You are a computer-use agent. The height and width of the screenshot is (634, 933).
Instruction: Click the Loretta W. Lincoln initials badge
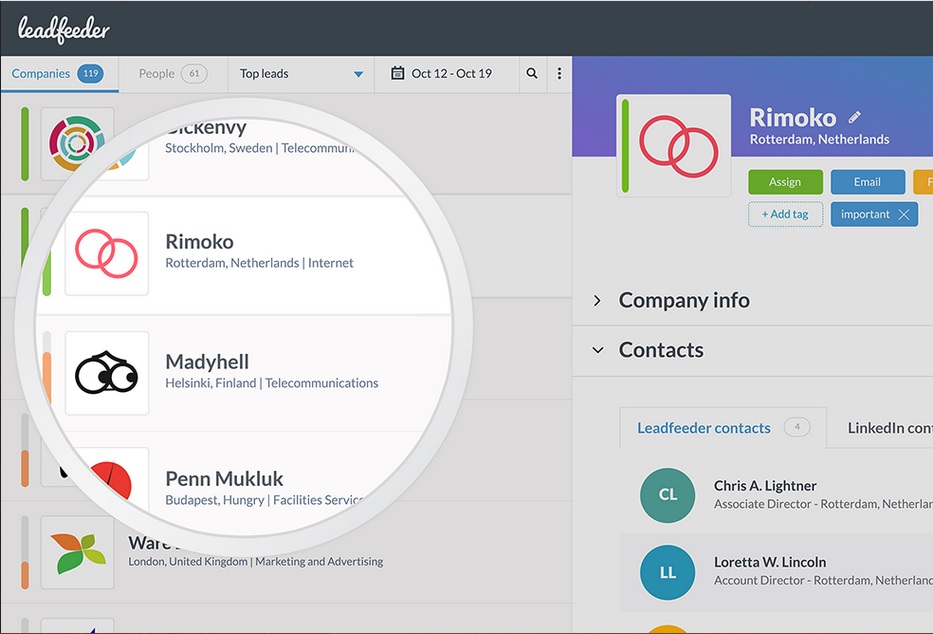coord(667,573)
